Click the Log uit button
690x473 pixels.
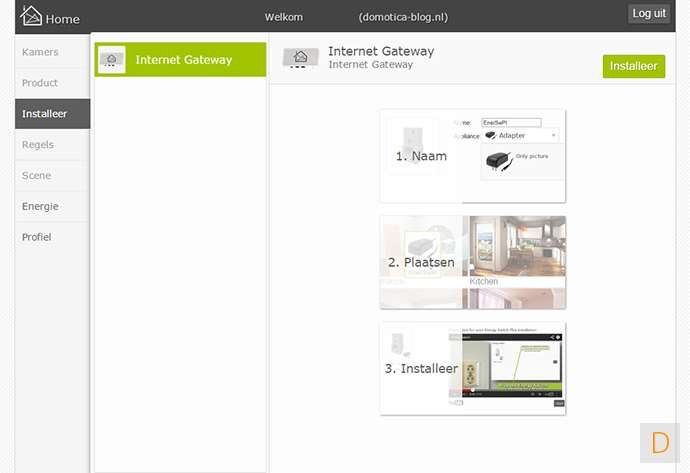(649, 14)
